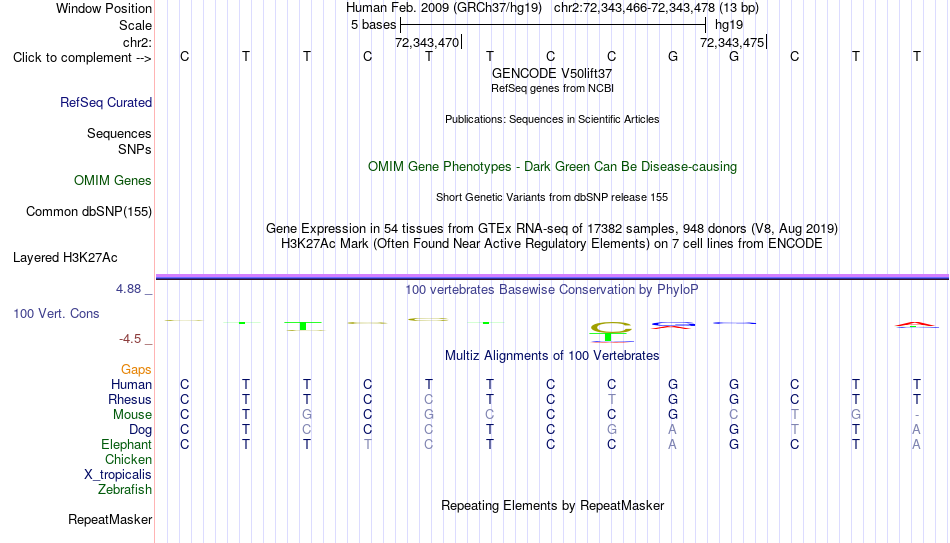Click the -4.5 PhyloP lower scale value
This screenshot has width=950, height=543.
click(130, 339)
